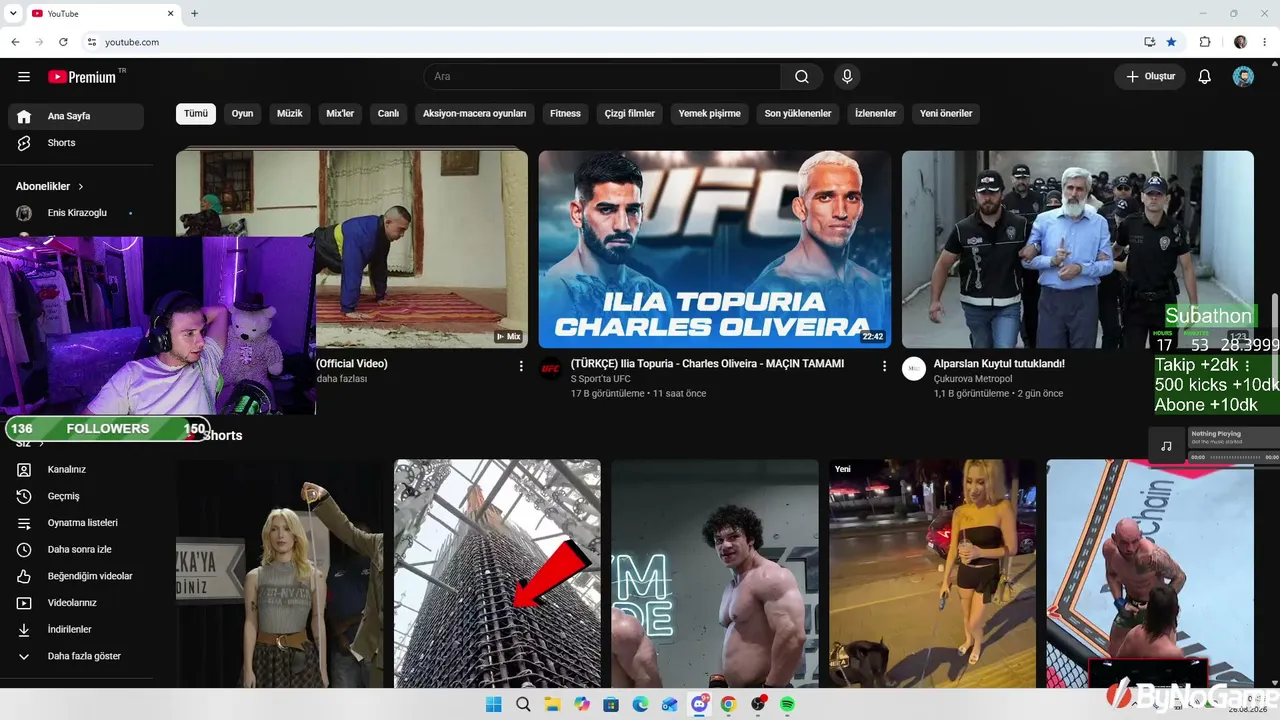This screenshot has width=1280, height=720.
Task: Open Daha sonra izle list
Action: click(x=76, y=550)
